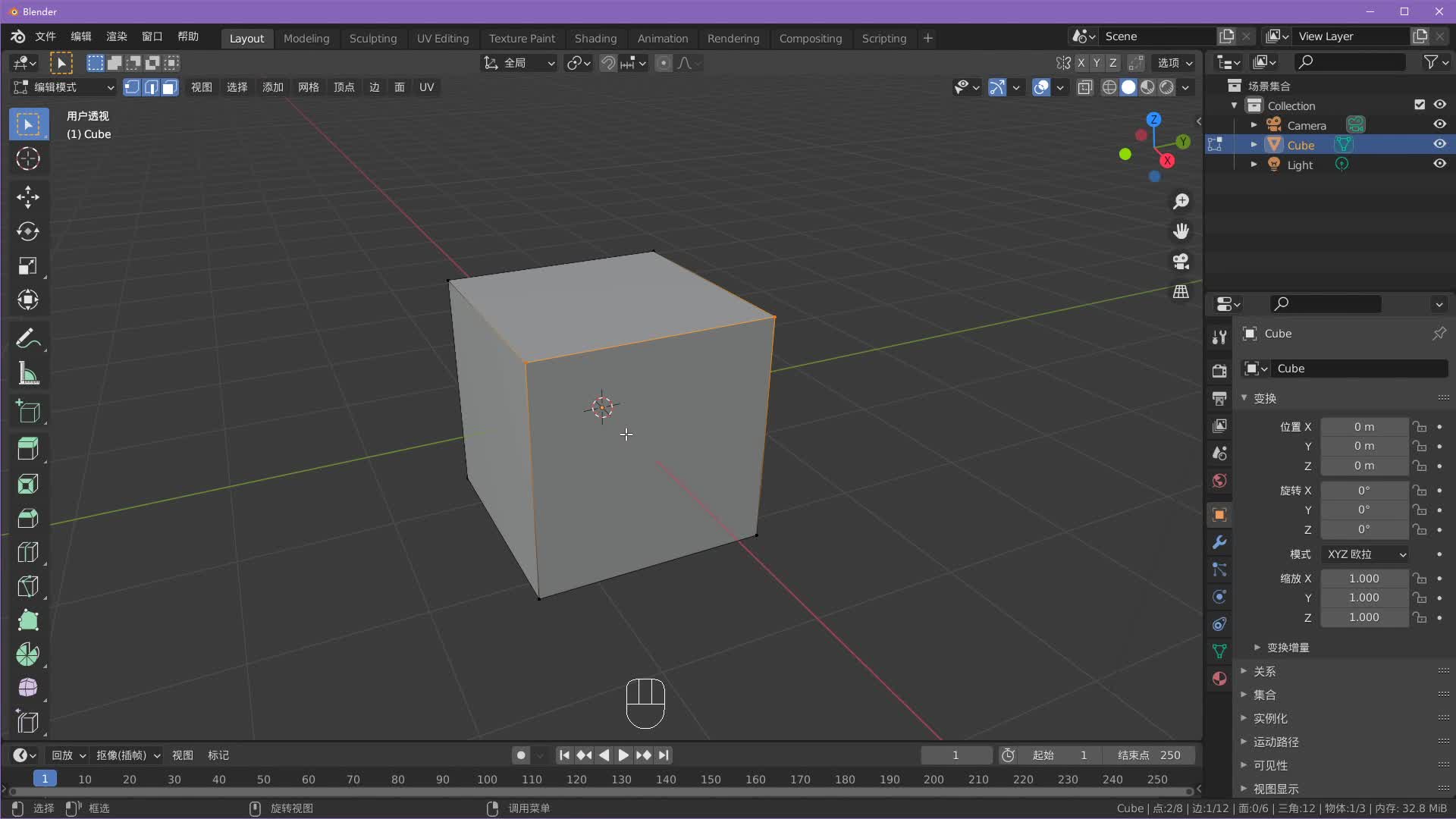Screen dimensions: 1456x819
Task: Jump to the first frame
Action: point(564,755)
